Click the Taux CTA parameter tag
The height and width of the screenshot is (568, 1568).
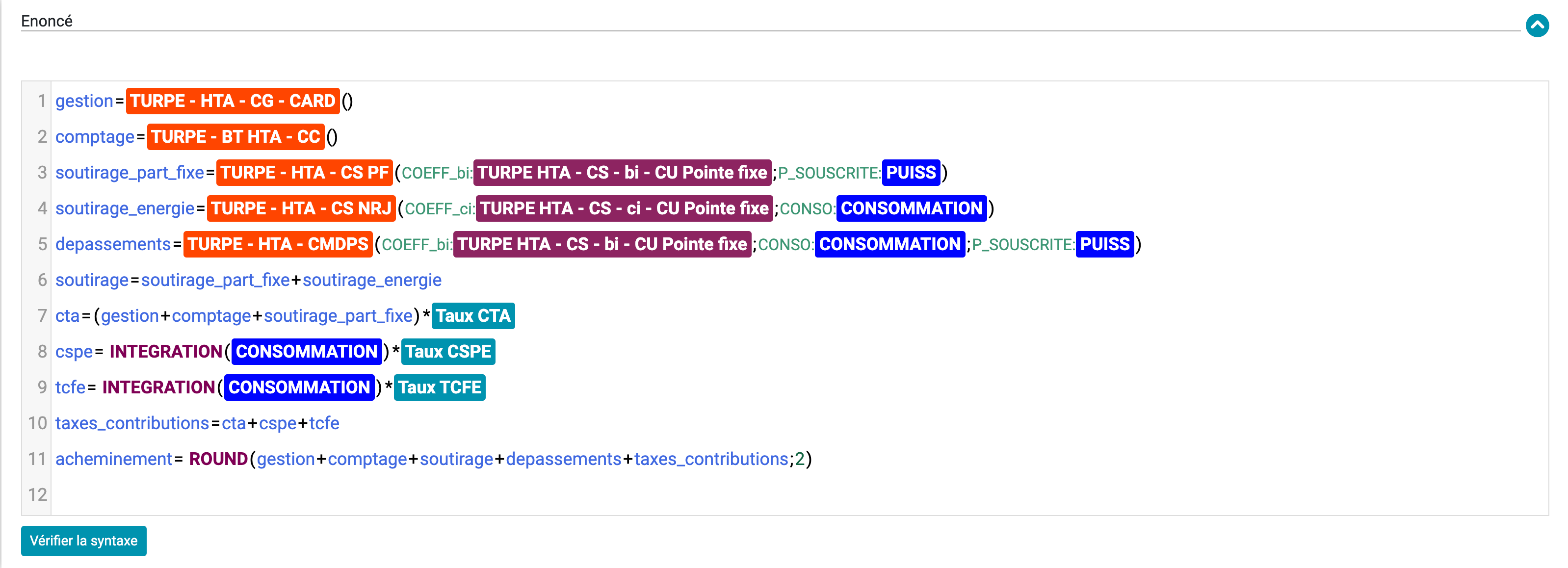pyautogui.click(x=473, y=316)
